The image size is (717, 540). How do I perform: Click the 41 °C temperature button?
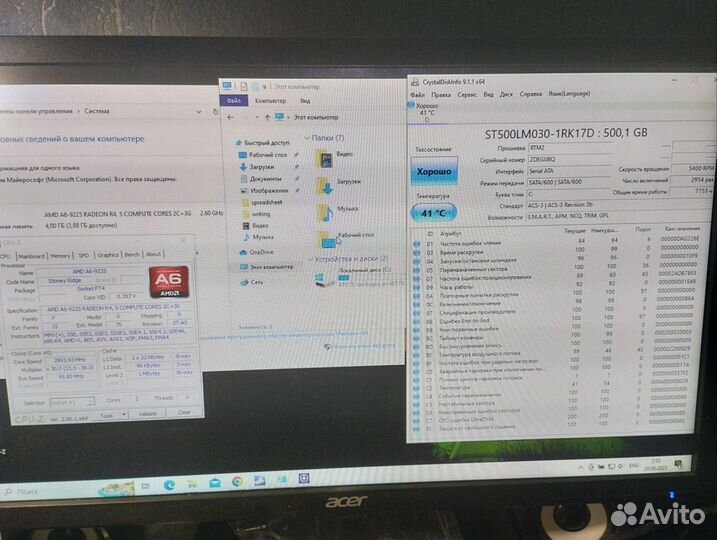[433, 213]
